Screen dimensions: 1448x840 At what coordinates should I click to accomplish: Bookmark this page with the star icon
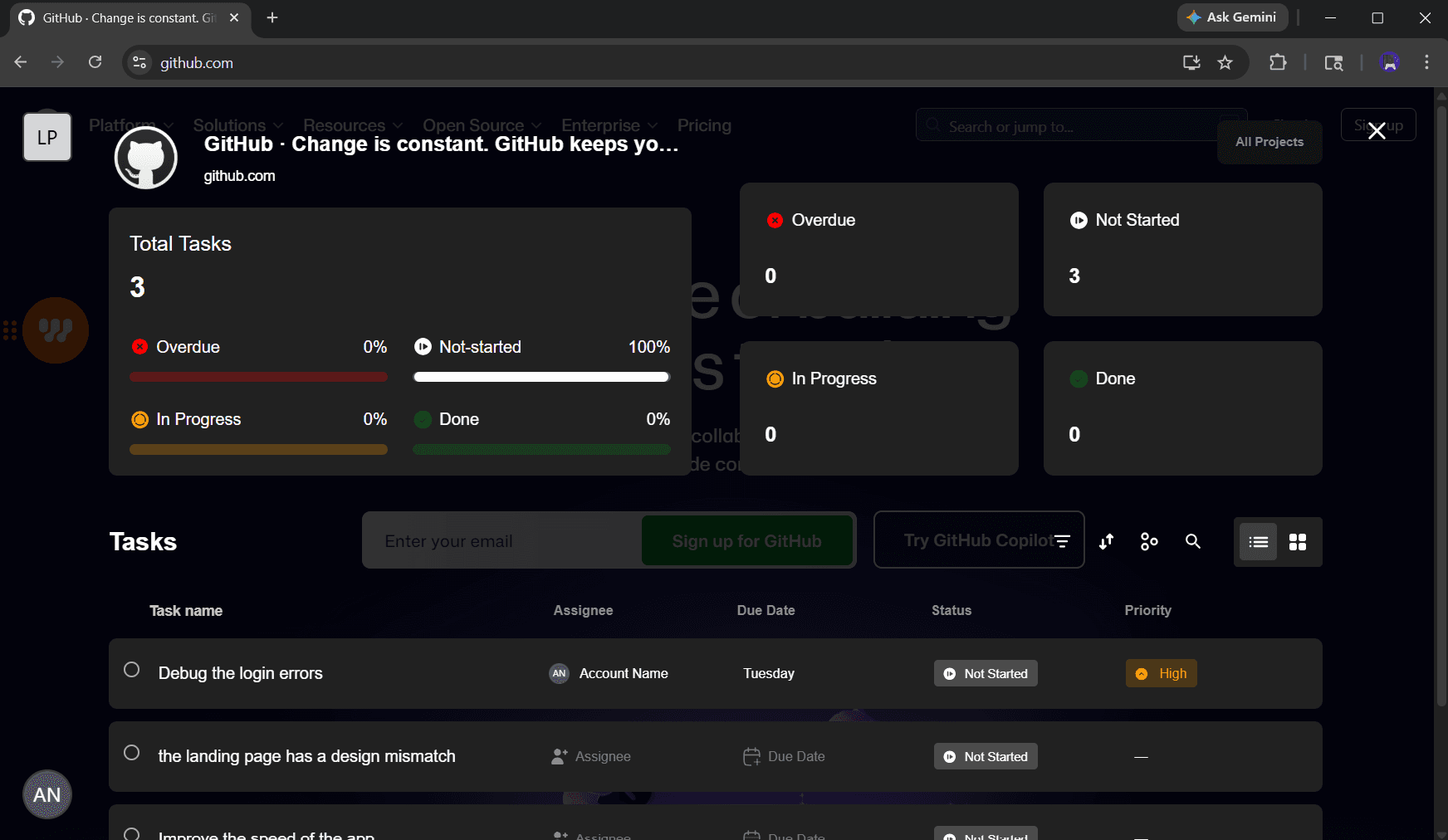point(1225,62)
